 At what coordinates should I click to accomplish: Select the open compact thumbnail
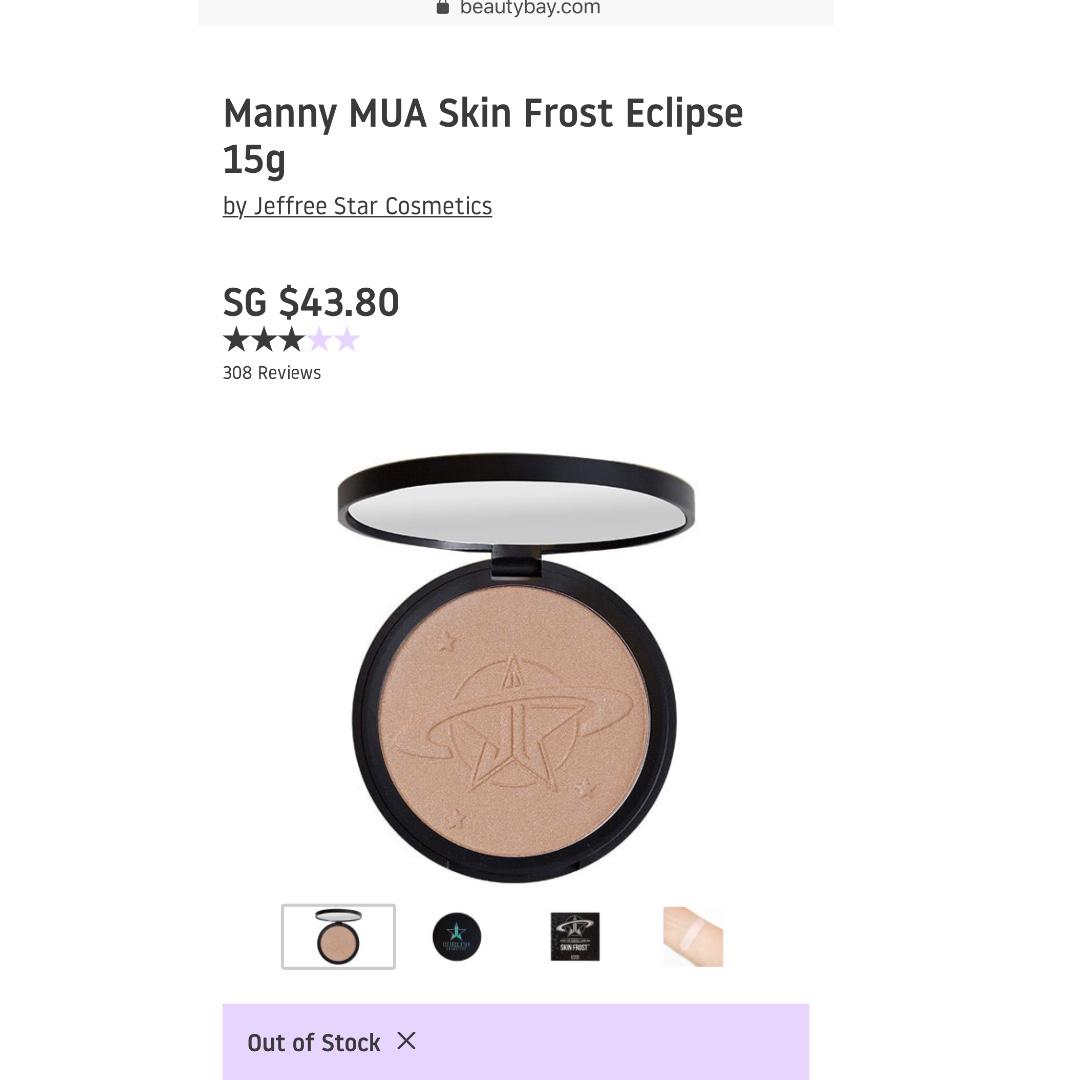tap(338, 937)
